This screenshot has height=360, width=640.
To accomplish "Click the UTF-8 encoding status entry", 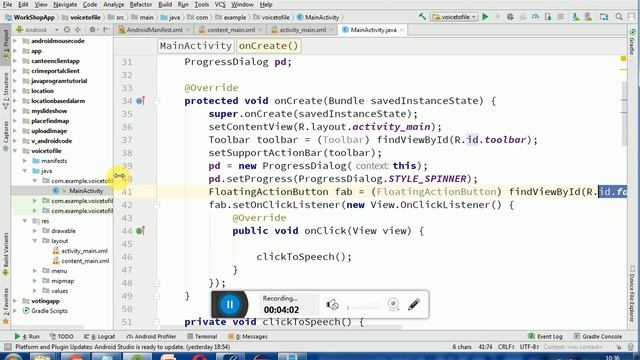I will click(529, 347).
